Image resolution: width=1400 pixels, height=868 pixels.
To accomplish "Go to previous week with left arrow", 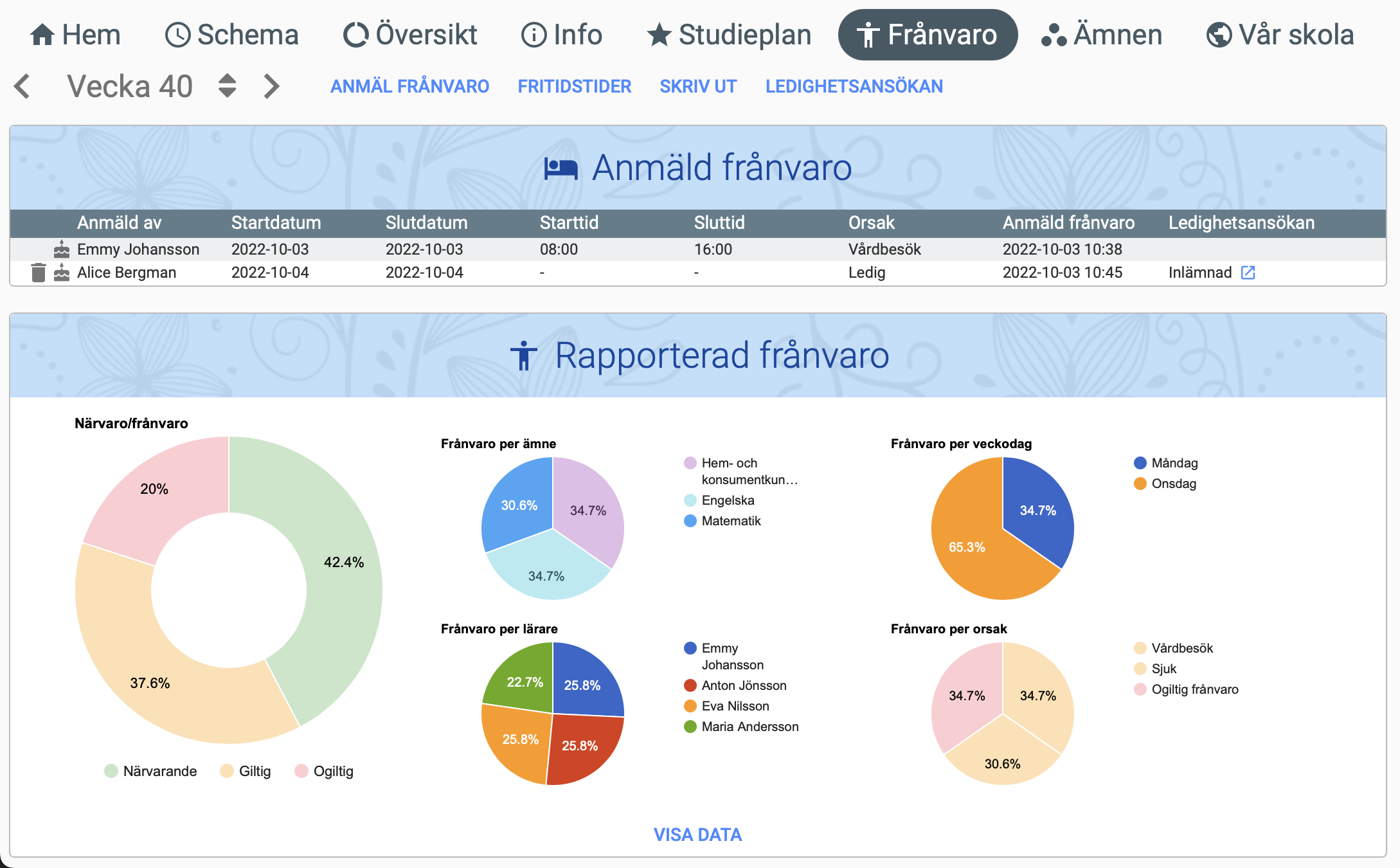I will (x=22, y=86).
